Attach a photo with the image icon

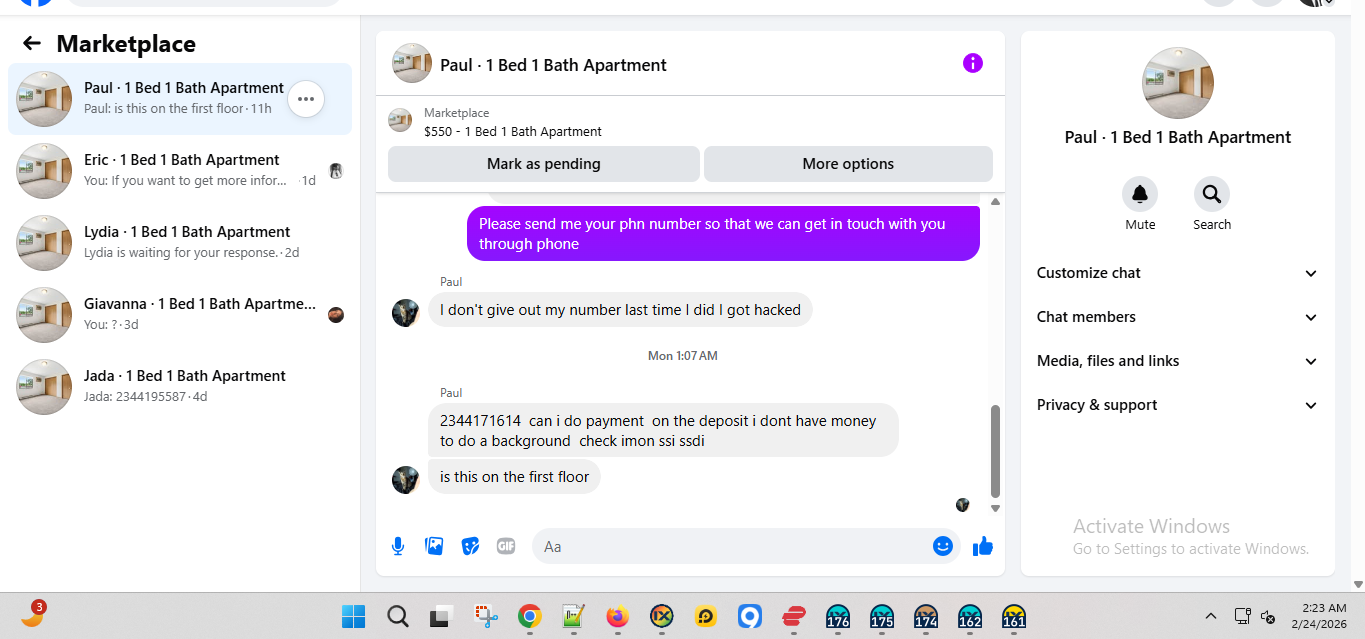(434, 546)
